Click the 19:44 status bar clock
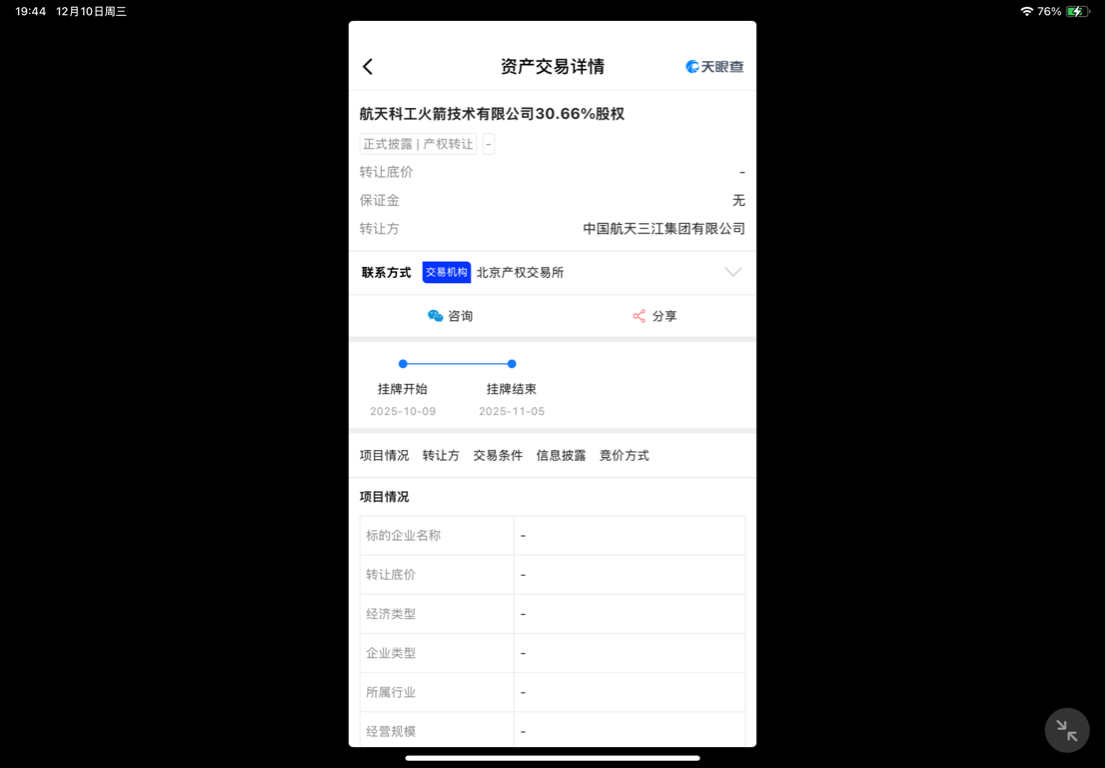 (x=30, y=11)
